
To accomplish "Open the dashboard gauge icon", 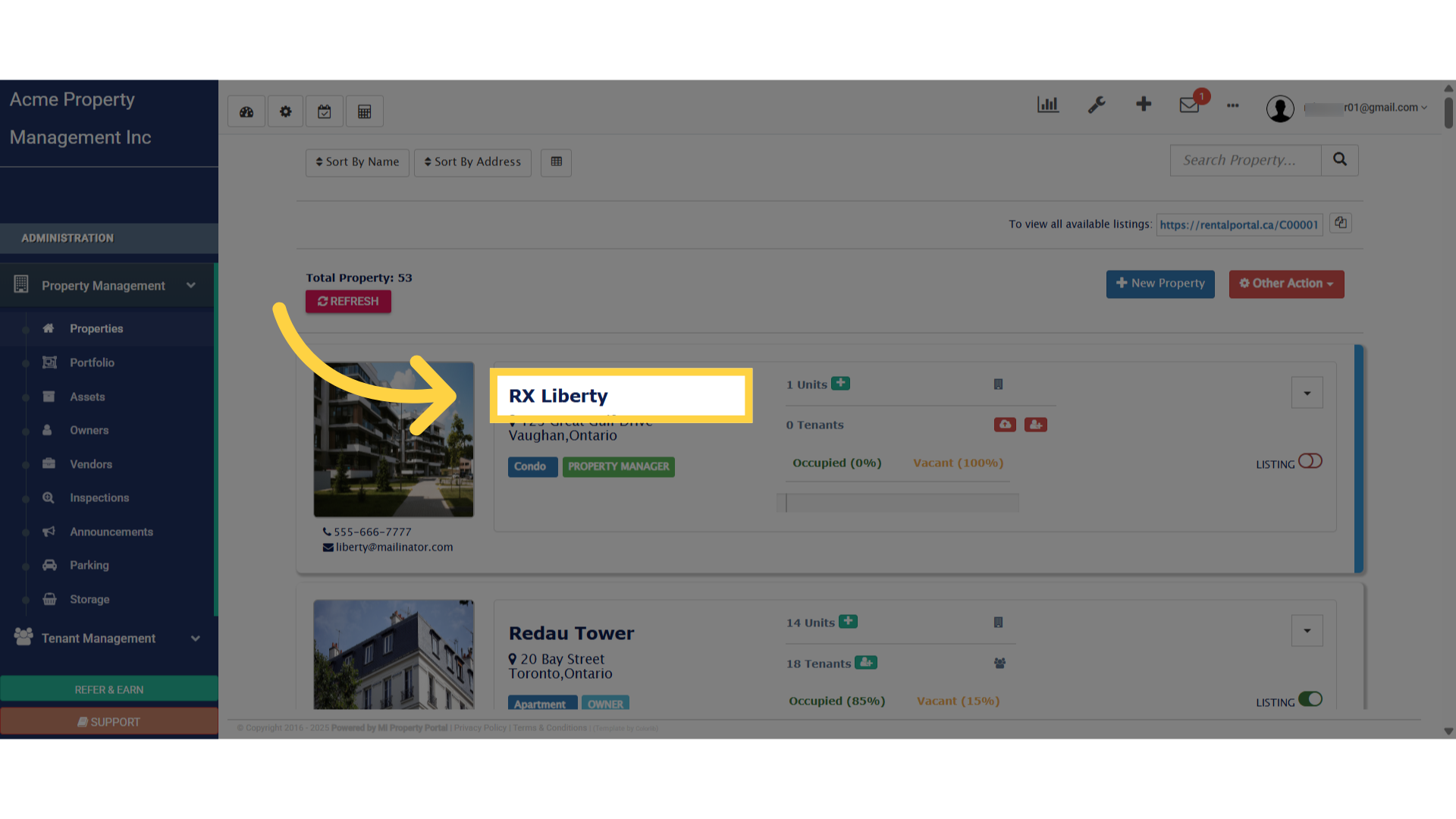I will point(246,111).
